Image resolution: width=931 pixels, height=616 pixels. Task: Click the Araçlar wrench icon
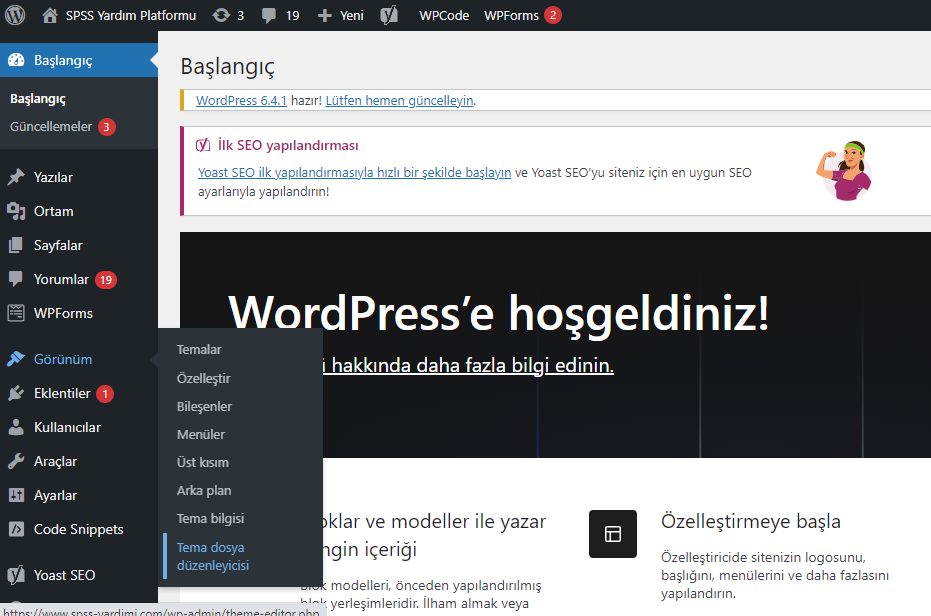[x=16, y=461]
